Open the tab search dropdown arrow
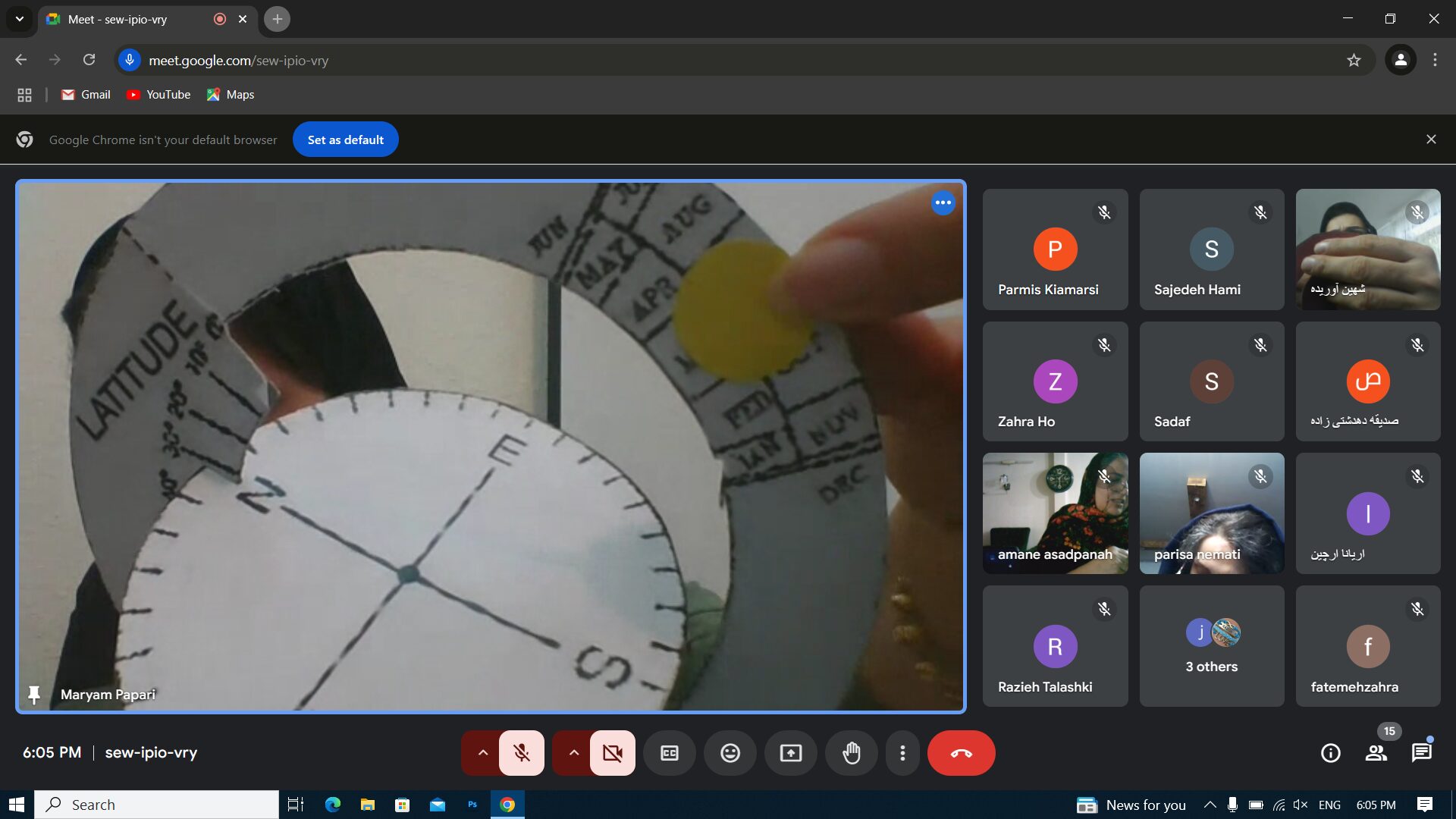 (x=20, y=19)
